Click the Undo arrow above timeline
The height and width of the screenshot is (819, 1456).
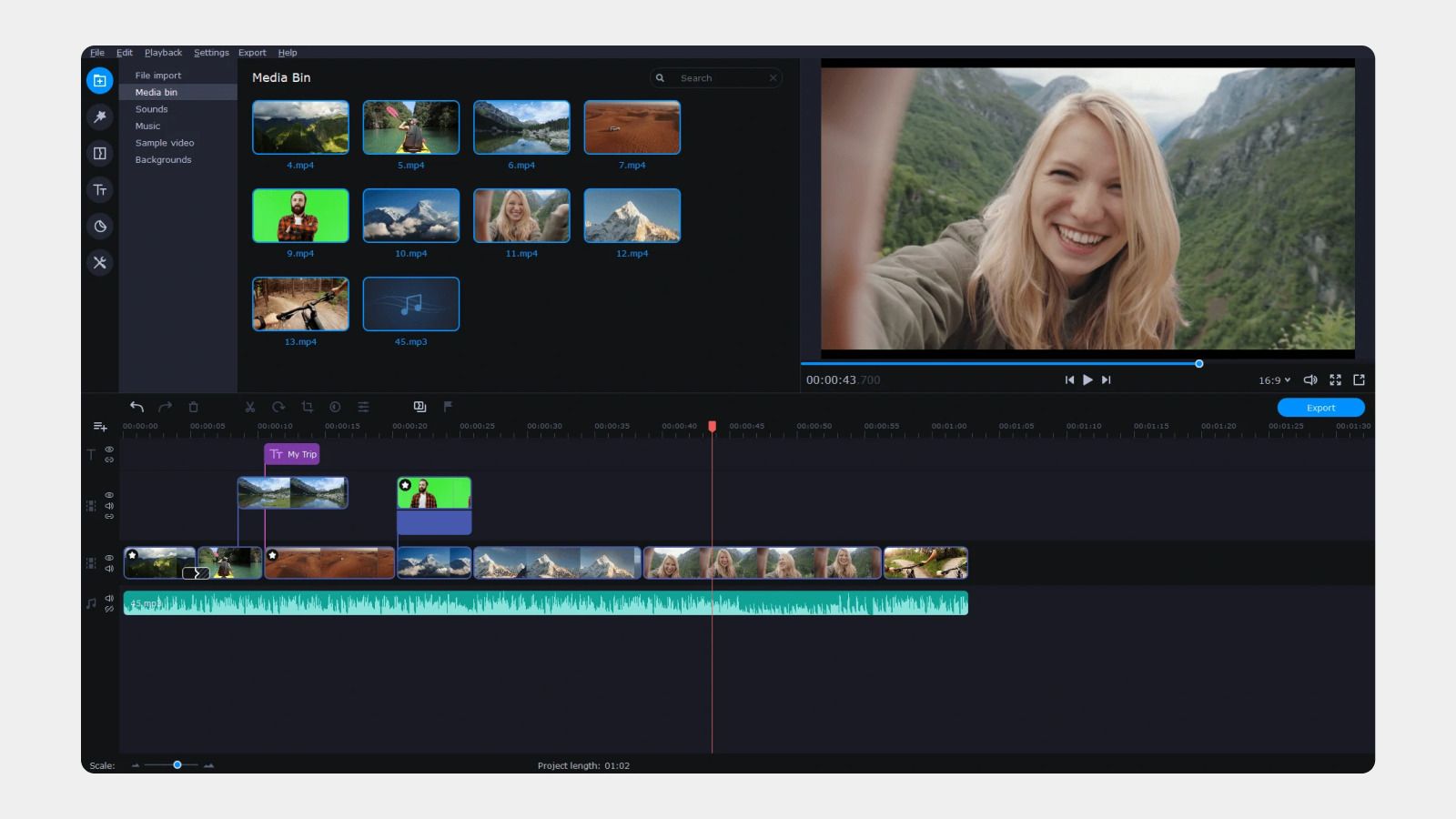coord(136,407)
